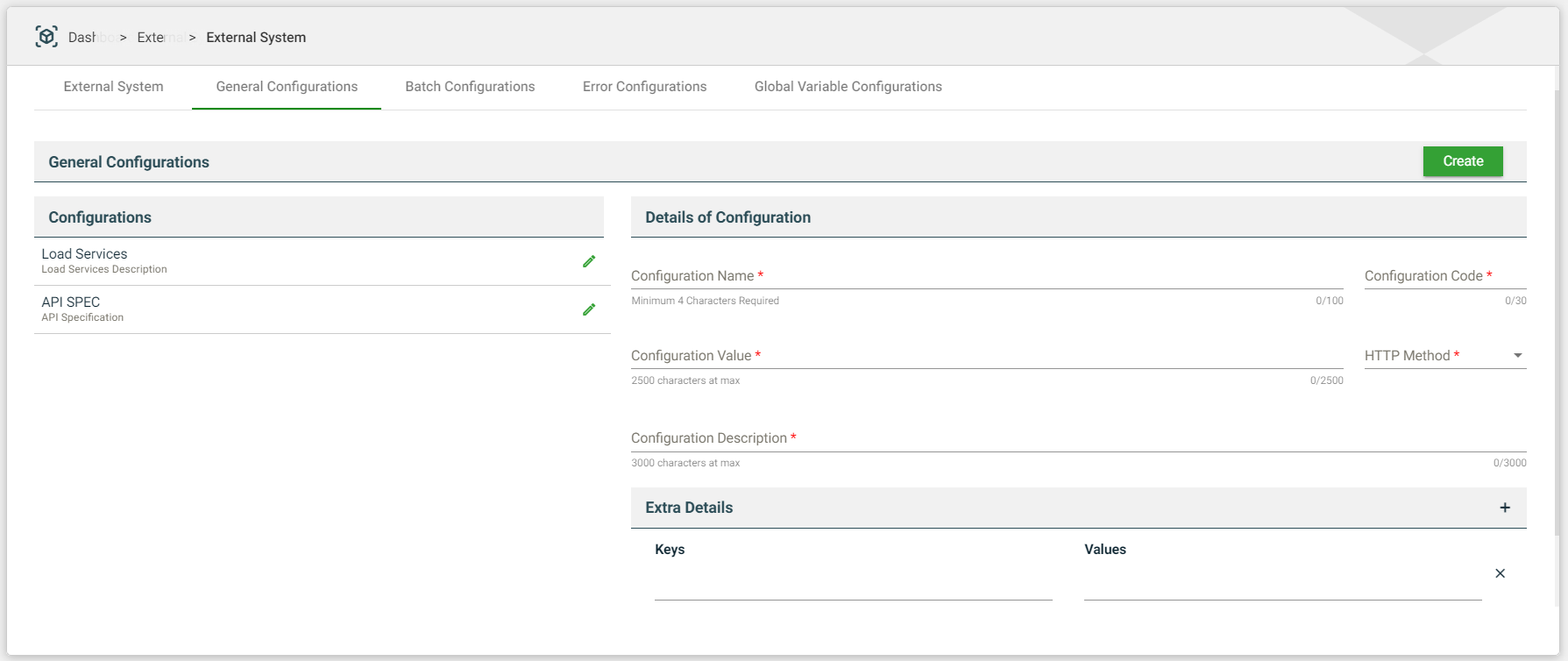
Task: Remove the Extra Details key-value row
Action: click(x=1500, y=573)
